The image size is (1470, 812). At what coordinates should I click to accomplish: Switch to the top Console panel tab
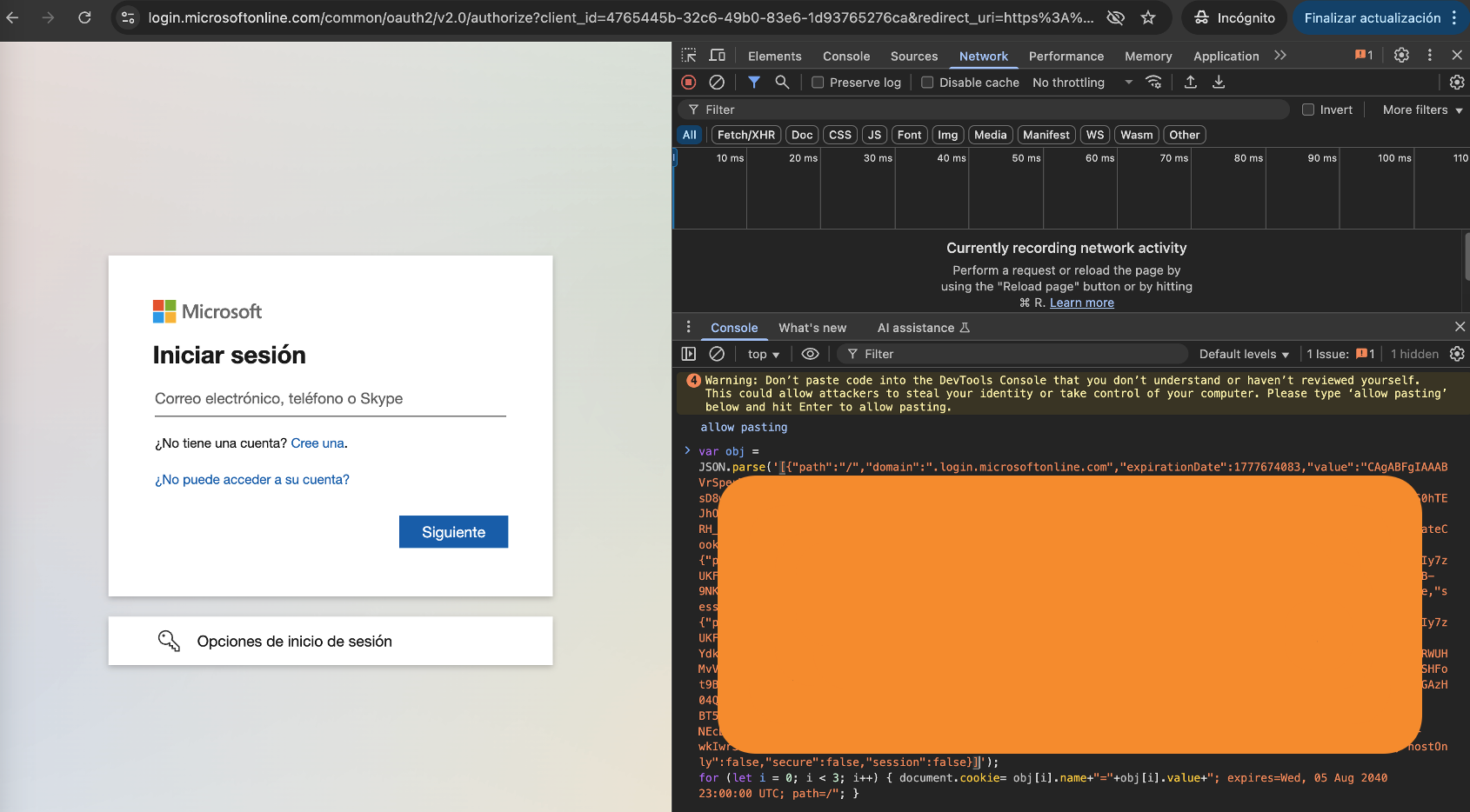pos(846,56)
